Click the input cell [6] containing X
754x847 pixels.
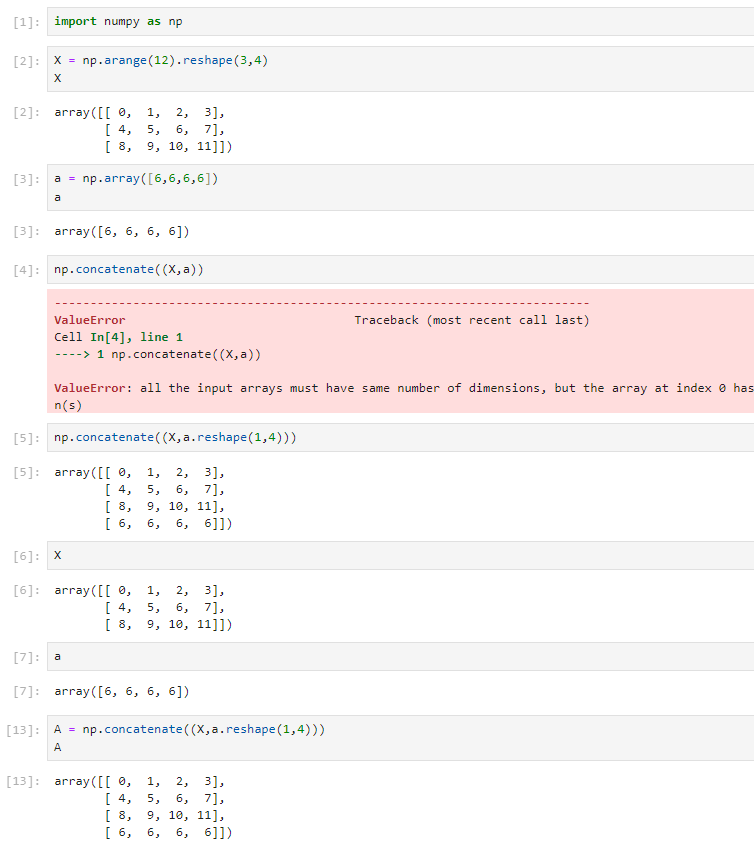point(400,555)
